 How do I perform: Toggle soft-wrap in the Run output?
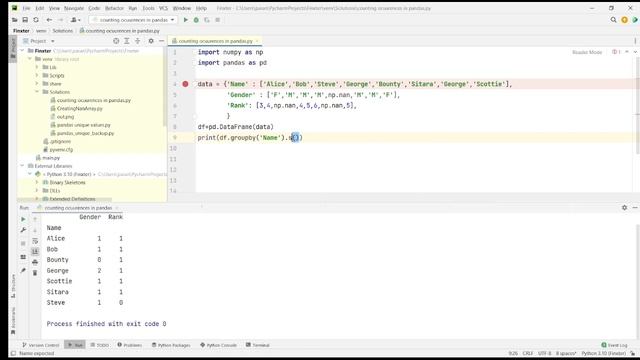click(35, 241)
